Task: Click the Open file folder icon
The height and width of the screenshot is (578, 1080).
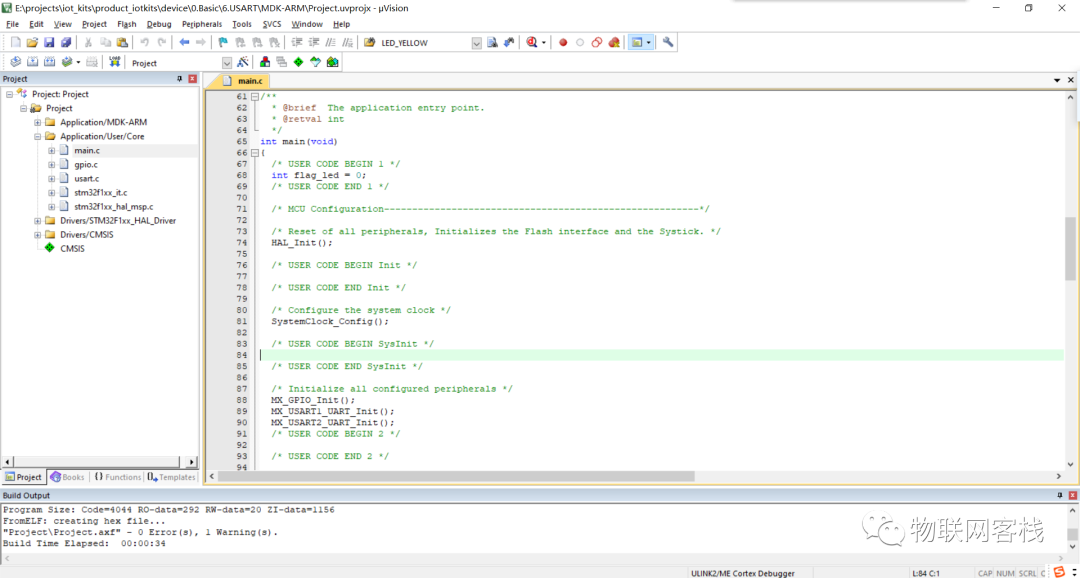Action: coord(32,42)
